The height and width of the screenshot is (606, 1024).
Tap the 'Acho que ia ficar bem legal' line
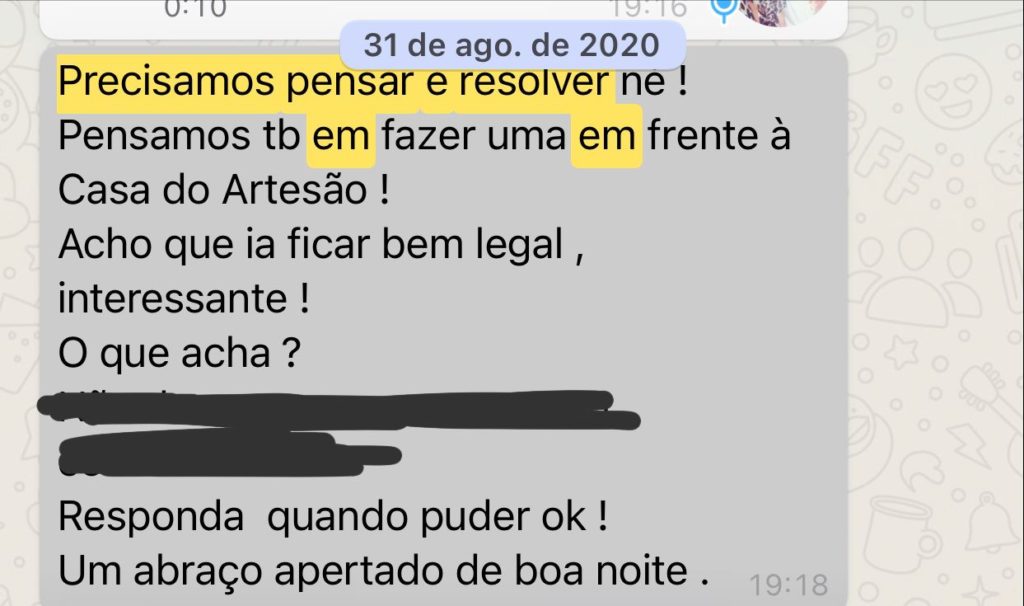[321, 245]
